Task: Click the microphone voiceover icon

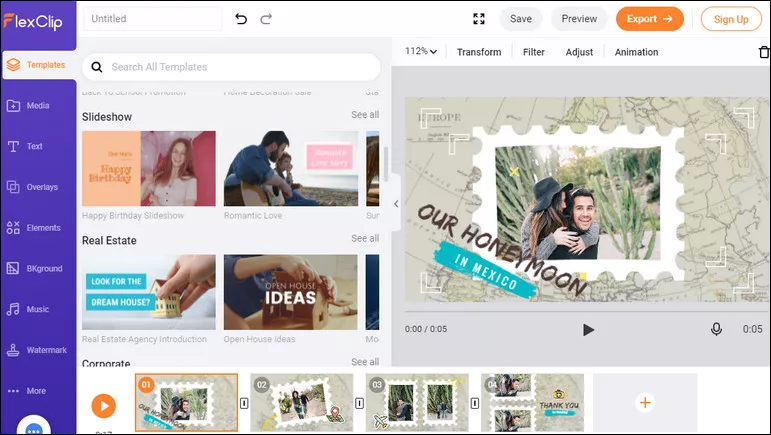Action: coord(716,329)
